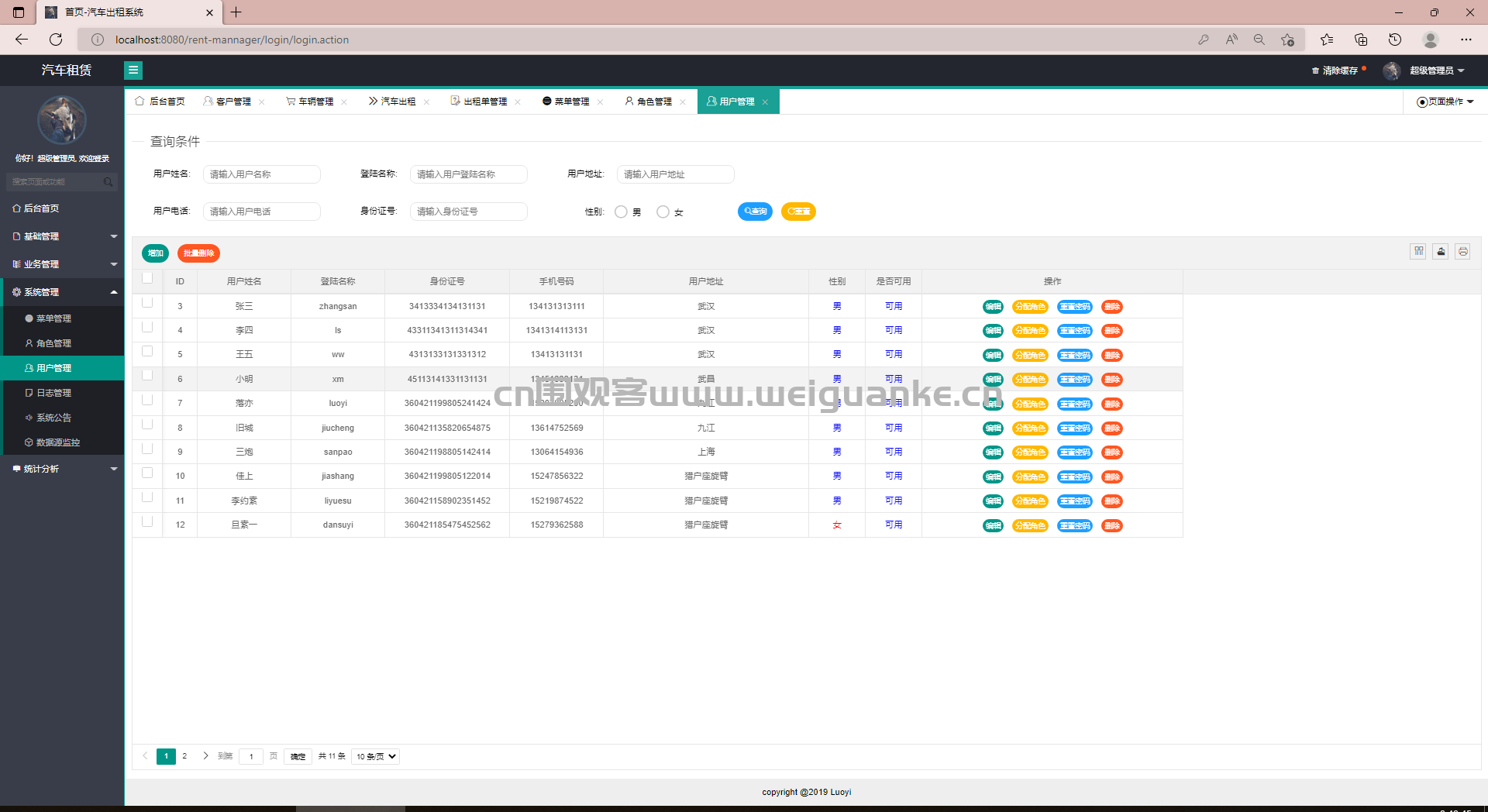Toggle the select-all header checkbox
The width and height of the screenshot is (1488, 812).
(x=147, y=278)
